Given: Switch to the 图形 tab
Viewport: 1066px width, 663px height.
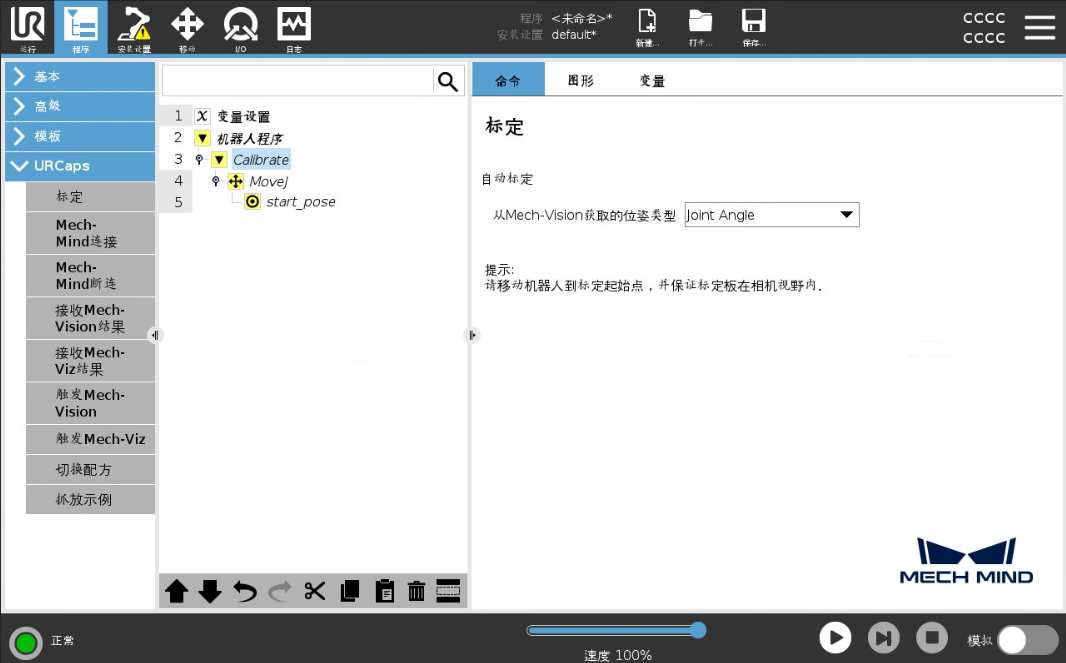Looking at the screenshot, I should [581, 80].
